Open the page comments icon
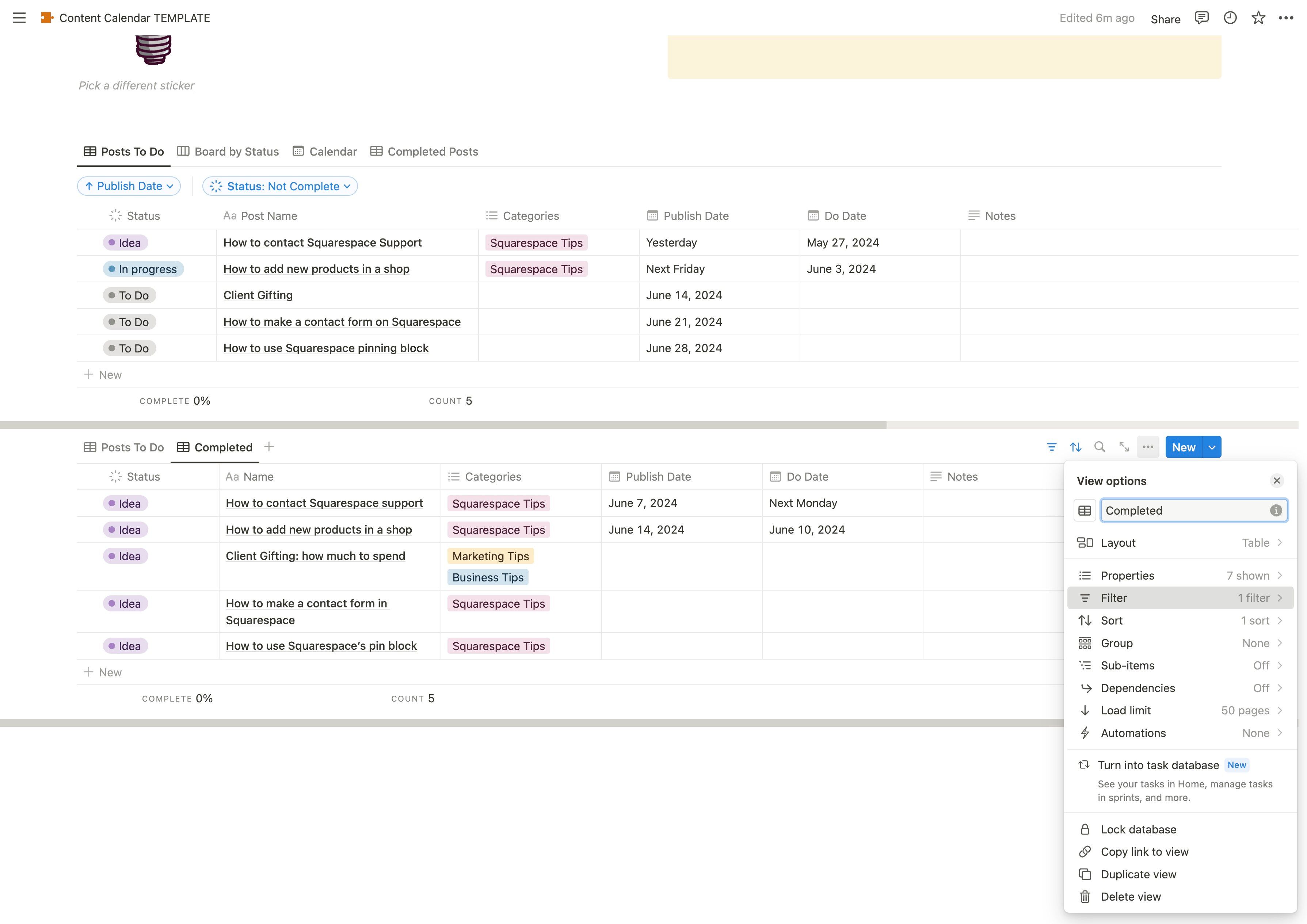Screen dimensions: 1307x924 click(x=1201, y=18)
